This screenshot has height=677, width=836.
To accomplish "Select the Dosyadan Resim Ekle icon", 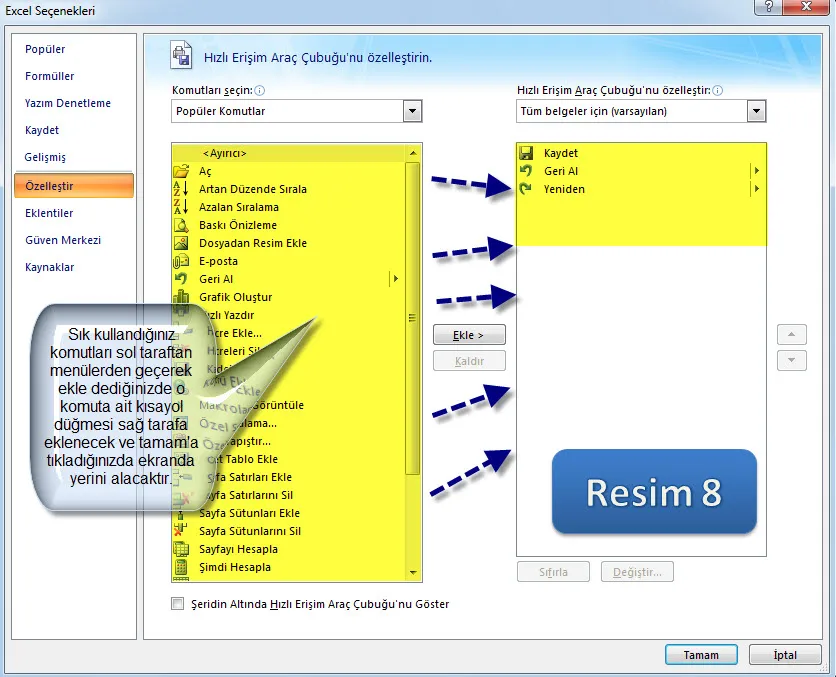I will click(x=181, y=243).
